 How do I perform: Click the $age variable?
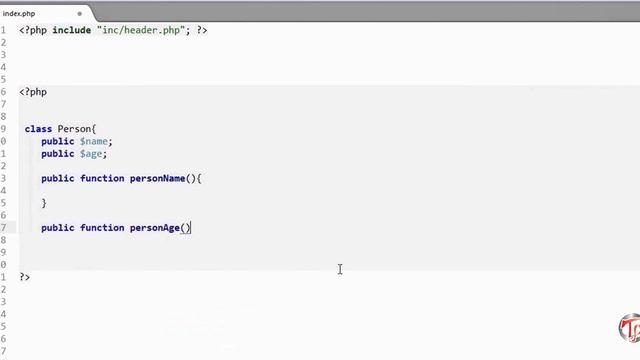click(x=91, y=154)
